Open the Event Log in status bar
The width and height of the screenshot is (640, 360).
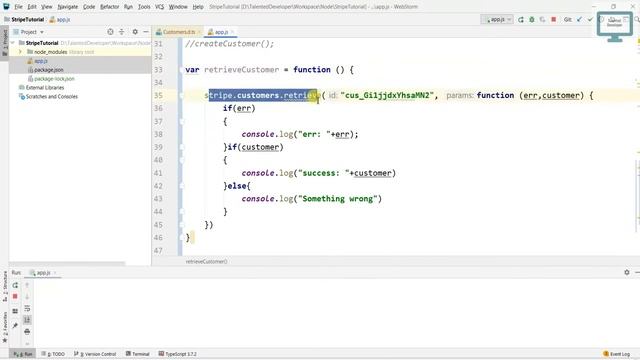pos(617,354)
